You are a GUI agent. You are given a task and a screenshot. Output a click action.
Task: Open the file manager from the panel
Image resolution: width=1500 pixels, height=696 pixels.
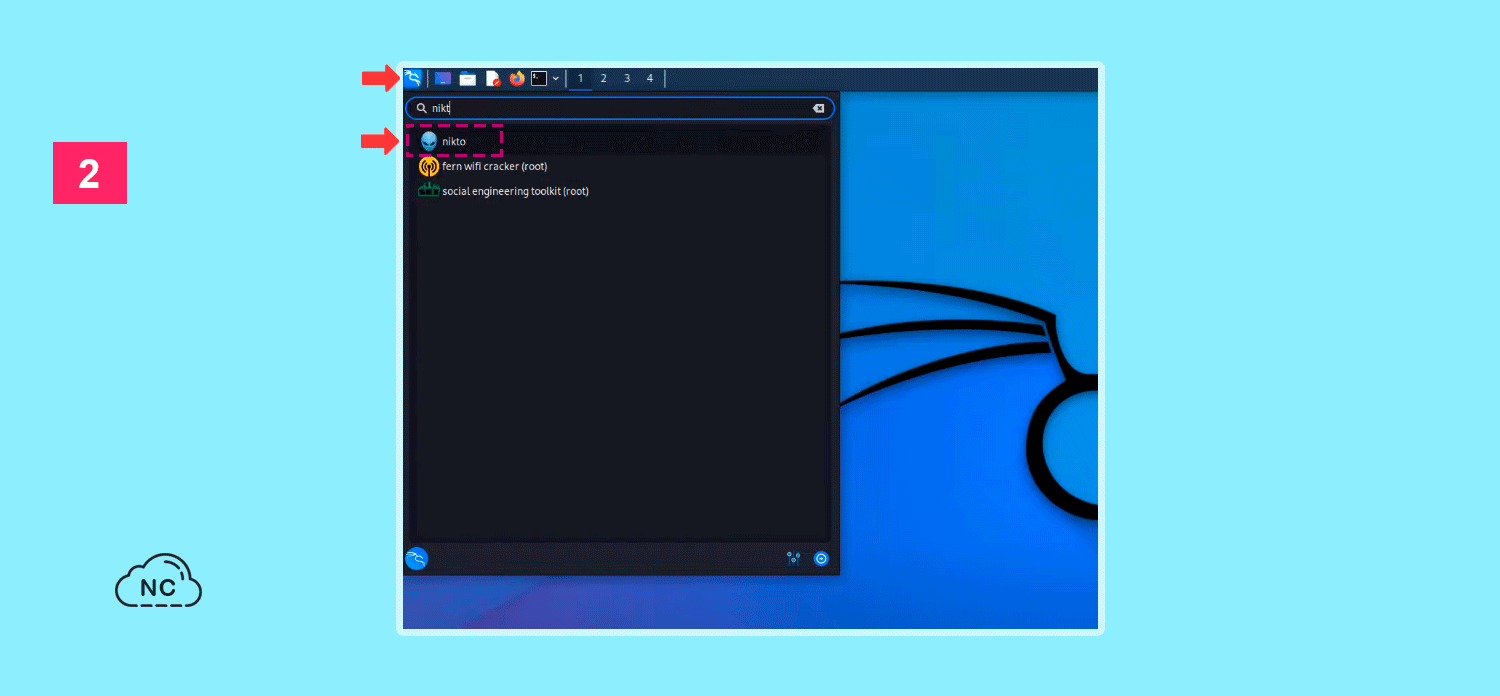tap(467, 78)
